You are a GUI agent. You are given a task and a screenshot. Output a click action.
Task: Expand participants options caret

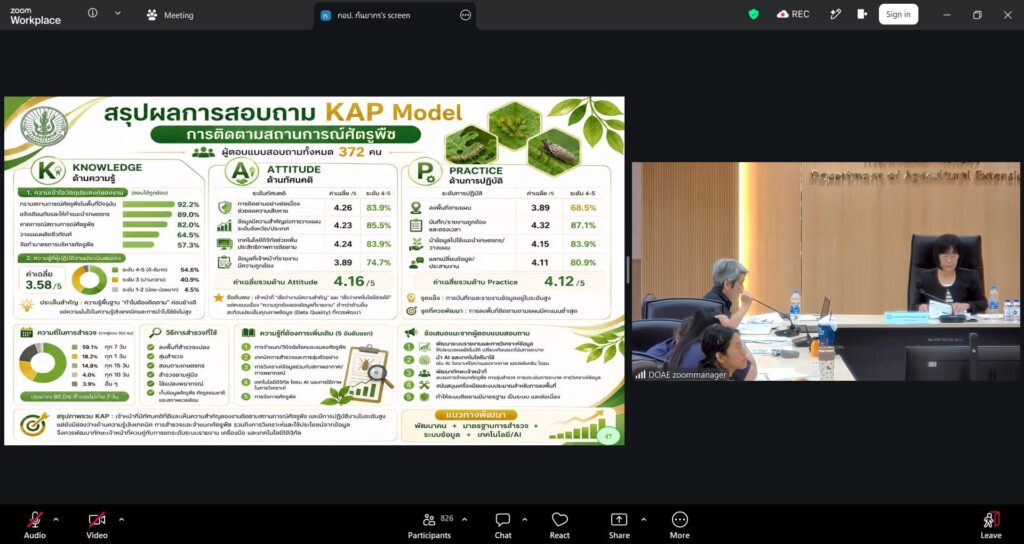point(464,520)
